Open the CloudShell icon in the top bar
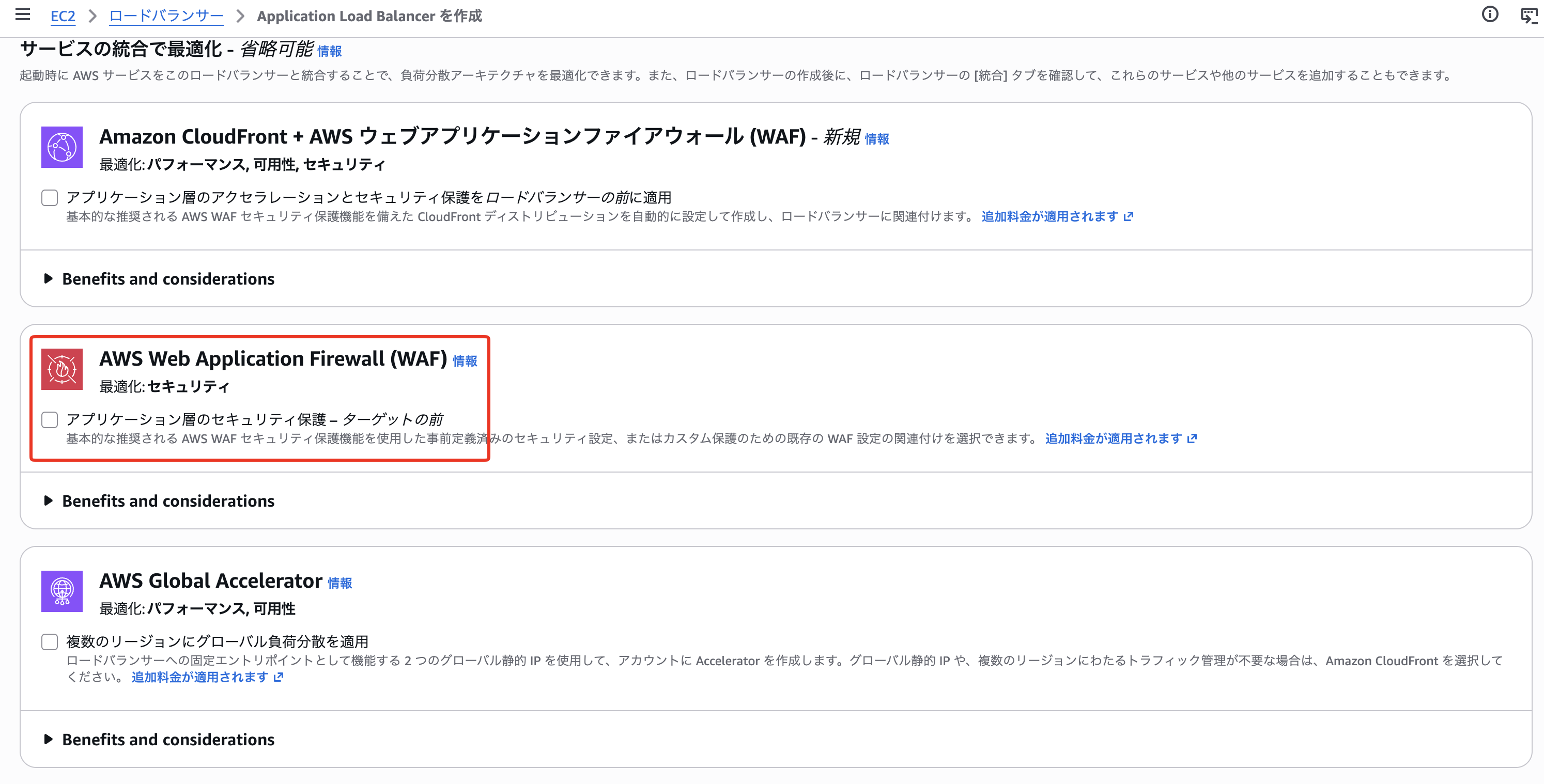The width and height of the screenshot is (1544, 784). pos(1530,15)
